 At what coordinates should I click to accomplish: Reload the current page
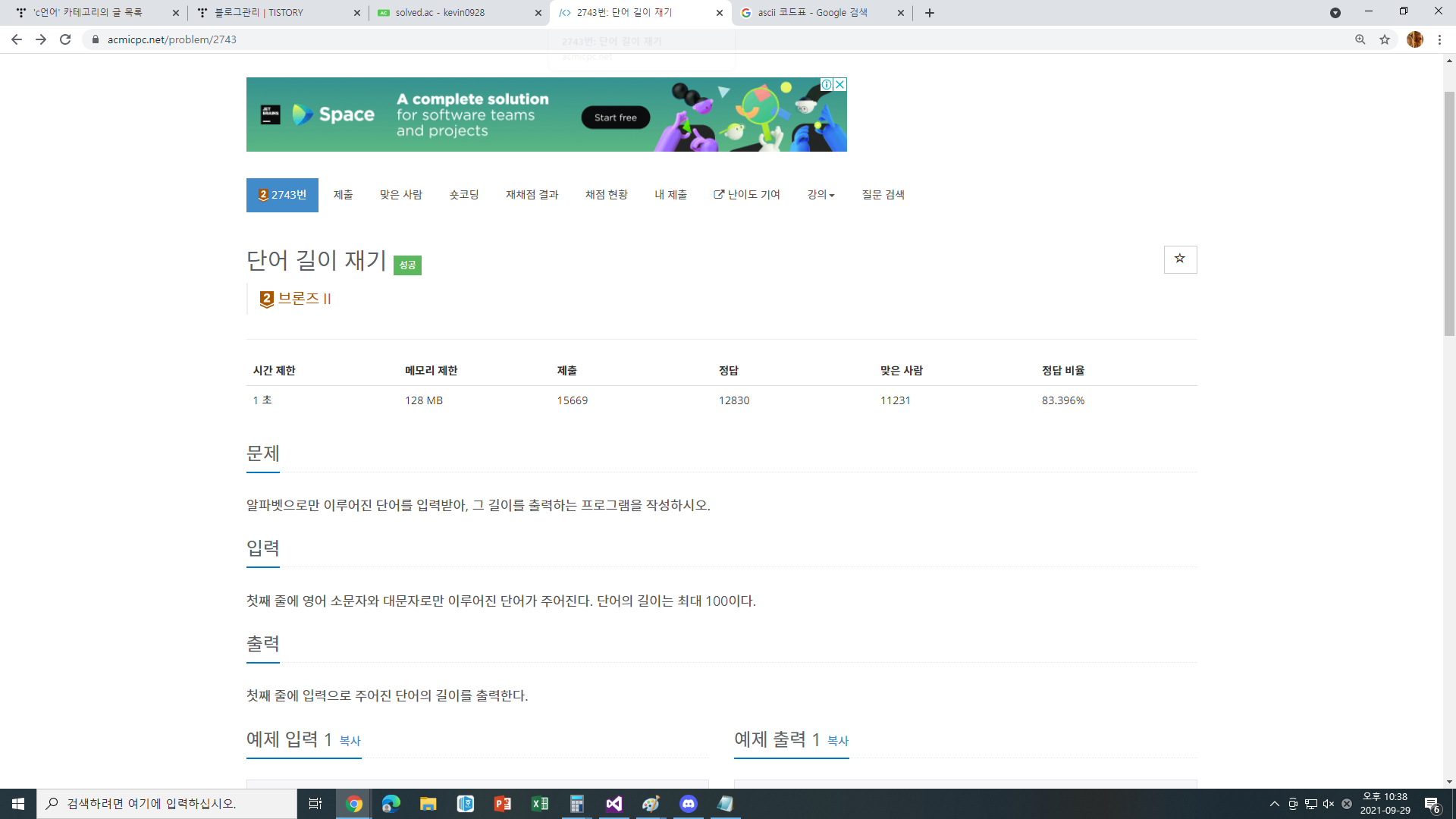point(65,39)
